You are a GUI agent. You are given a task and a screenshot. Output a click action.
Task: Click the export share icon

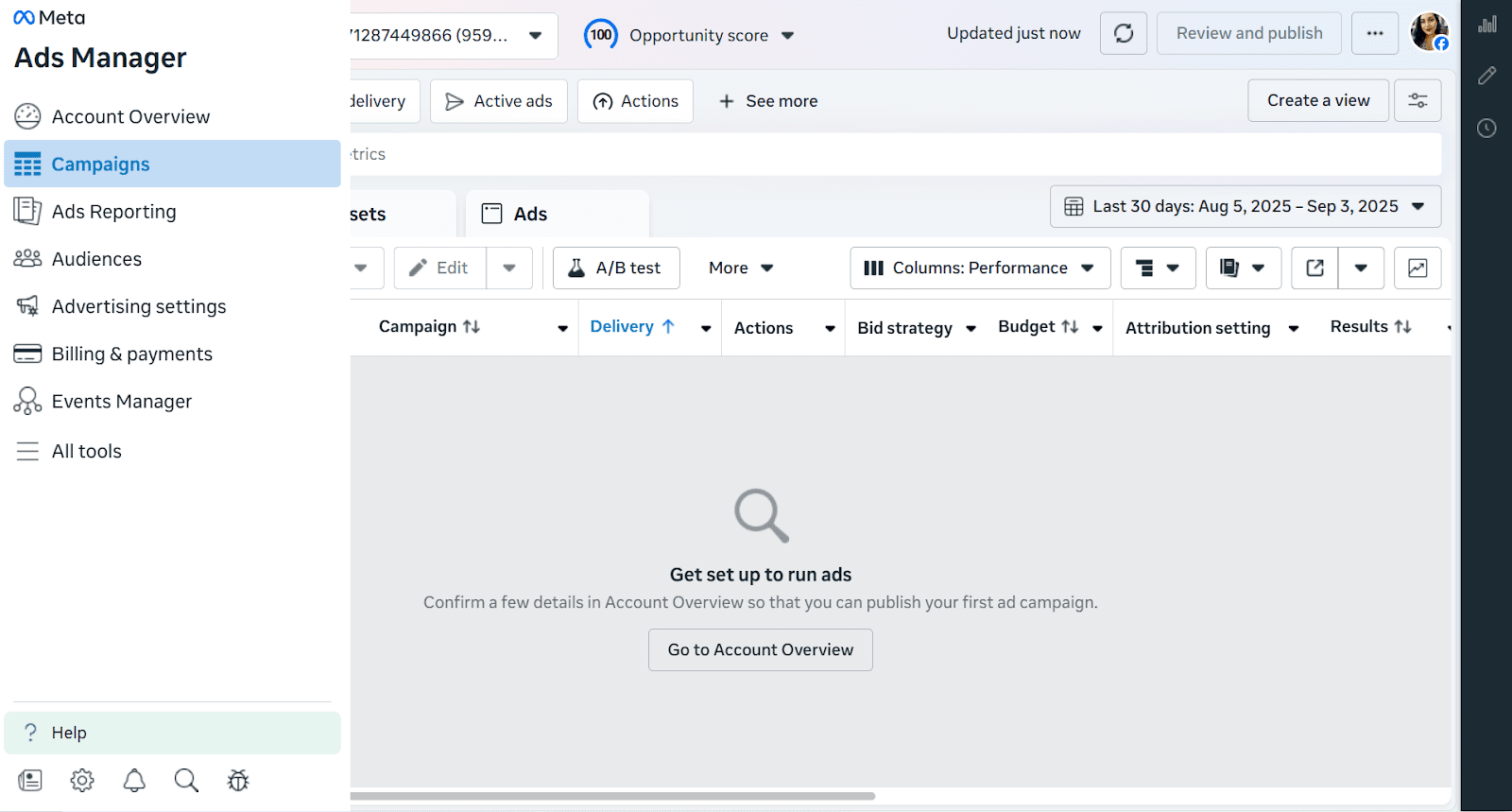pos(1314,268)
